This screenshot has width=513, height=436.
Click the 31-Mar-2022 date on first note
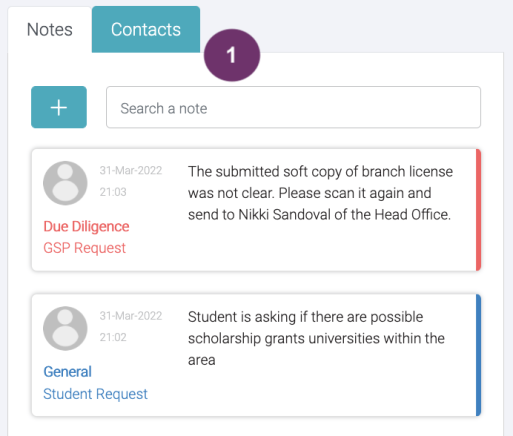coord(131,171)
